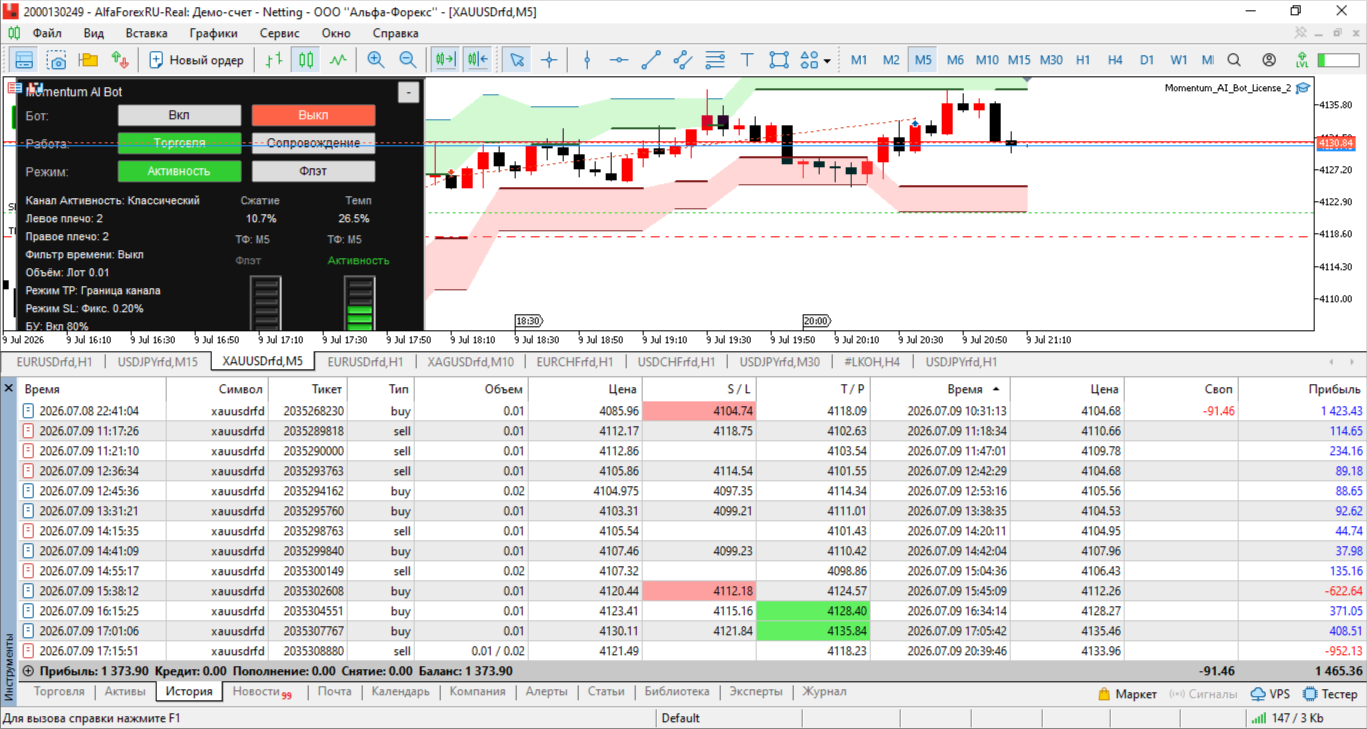Viewport: 1367px width, 729px height.
Task: Close the bottom toolbox panel
Action: point(9,388)
